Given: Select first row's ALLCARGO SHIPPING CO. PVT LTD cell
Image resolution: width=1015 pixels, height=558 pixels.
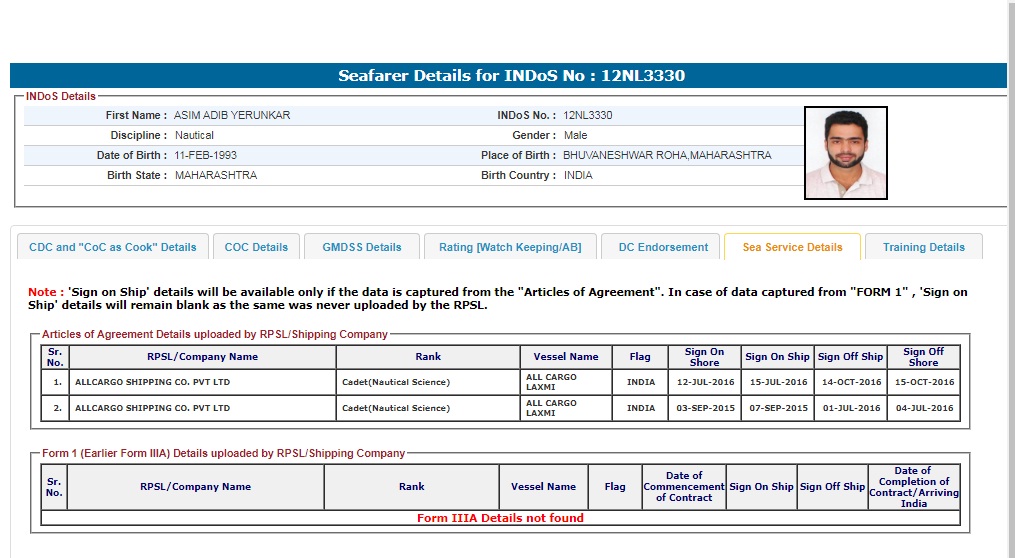Looking at the screenshot, I should tap(152, 382).
